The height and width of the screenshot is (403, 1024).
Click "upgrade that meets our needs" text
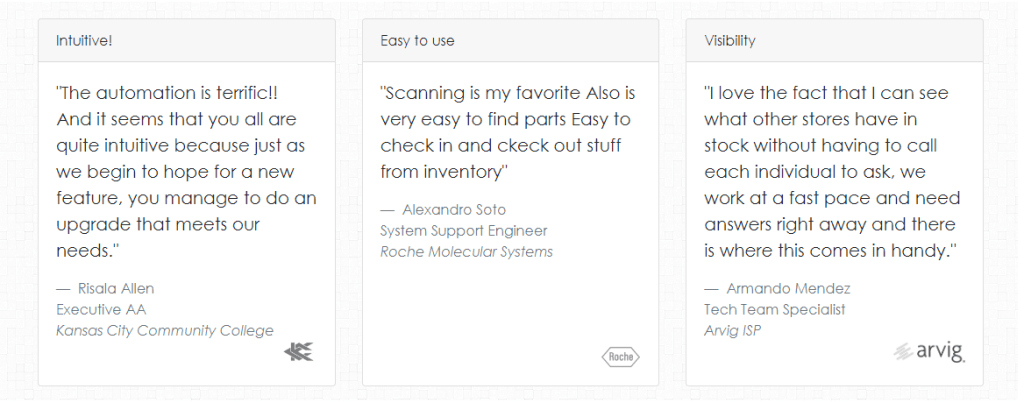click(158, 224)
